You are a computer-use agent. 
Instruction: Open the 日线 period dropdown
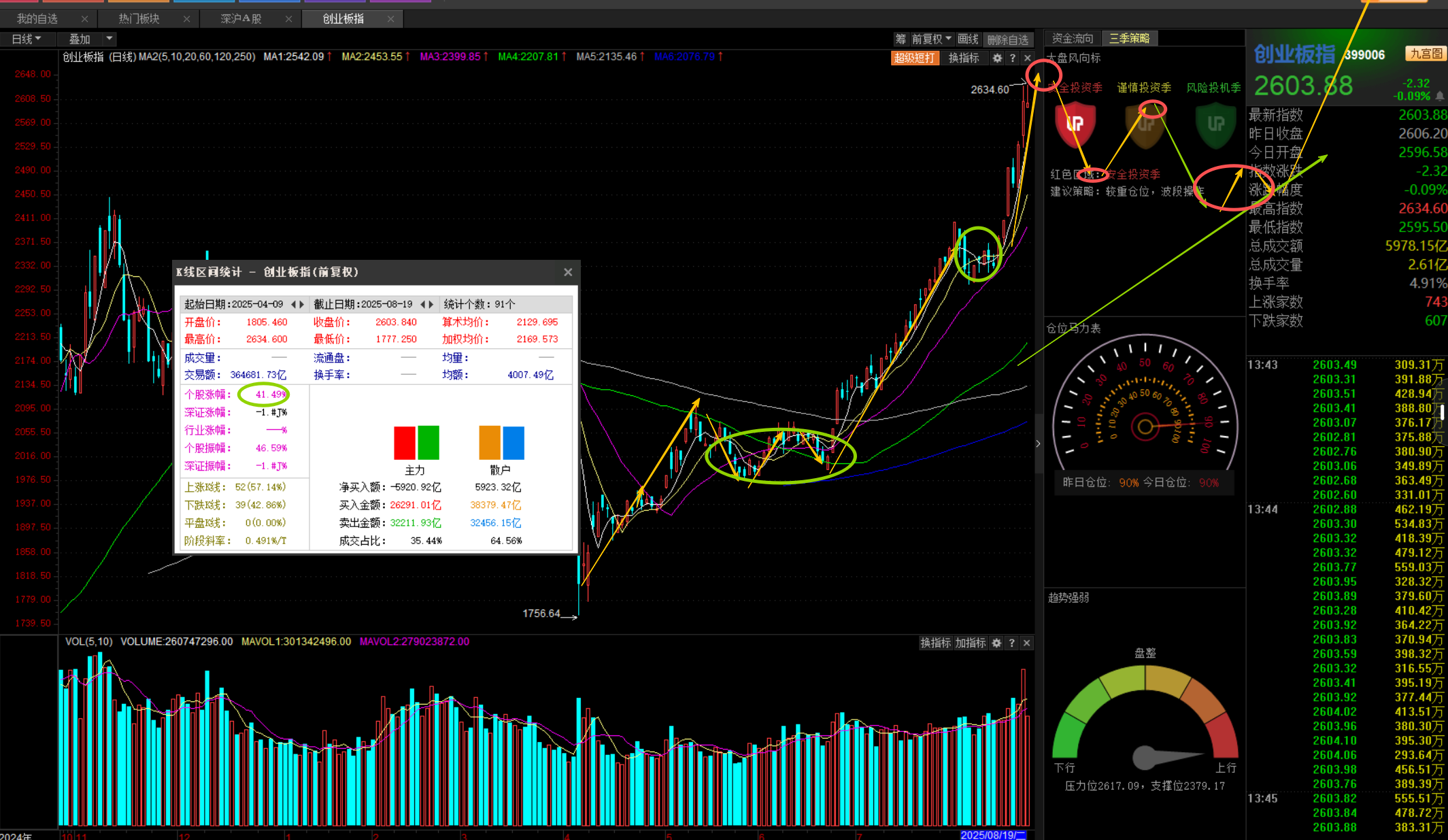coord(26,39)
